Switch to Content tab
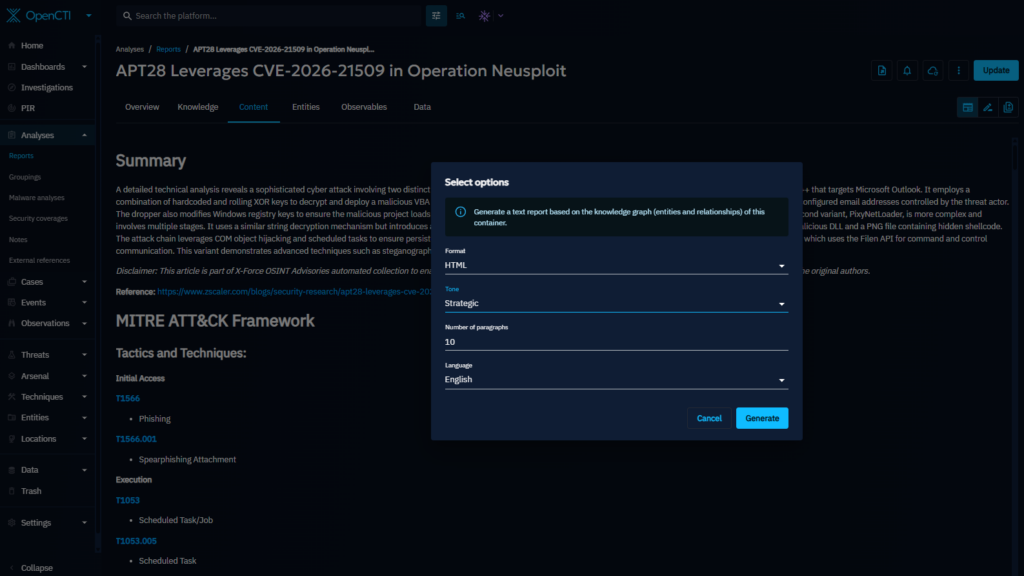Image resolution: width=1024 pixels, height=576 pixels. [253, 107]
